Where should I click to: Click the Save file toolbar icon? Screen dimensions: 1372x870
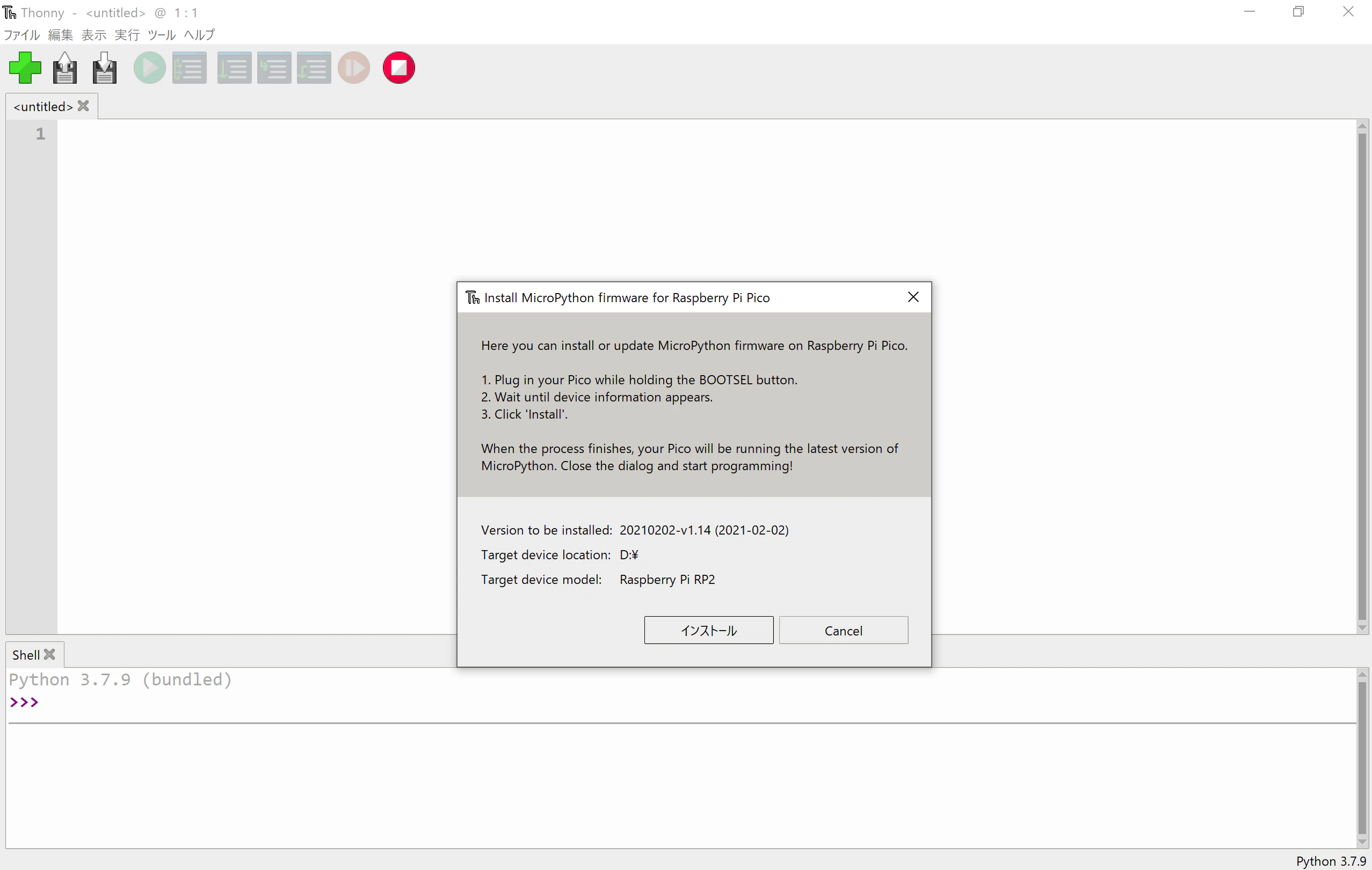[x=104, y=68]
